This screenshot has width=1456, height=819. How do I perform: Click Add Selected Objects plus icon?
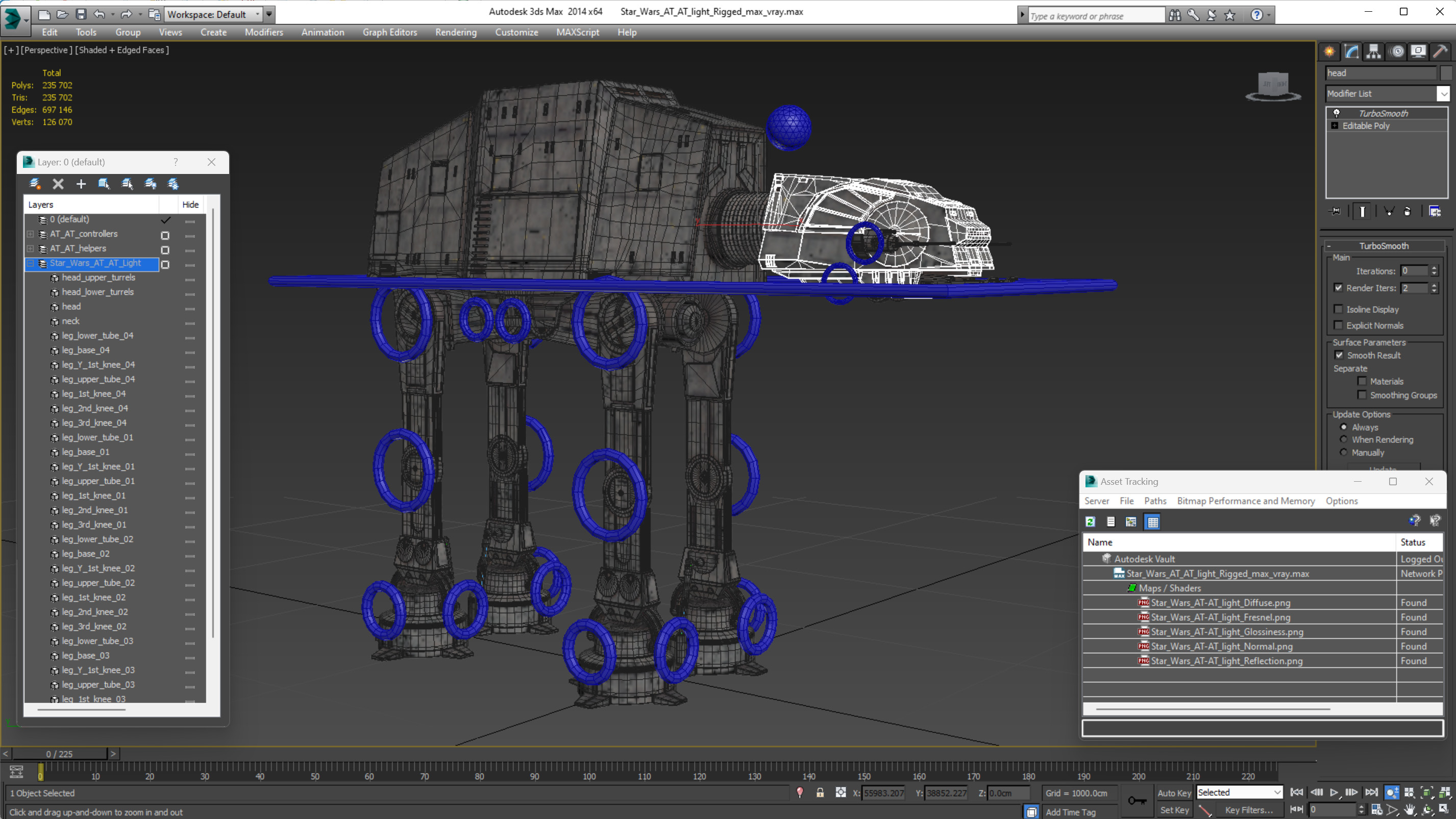(x=81, y=184)
